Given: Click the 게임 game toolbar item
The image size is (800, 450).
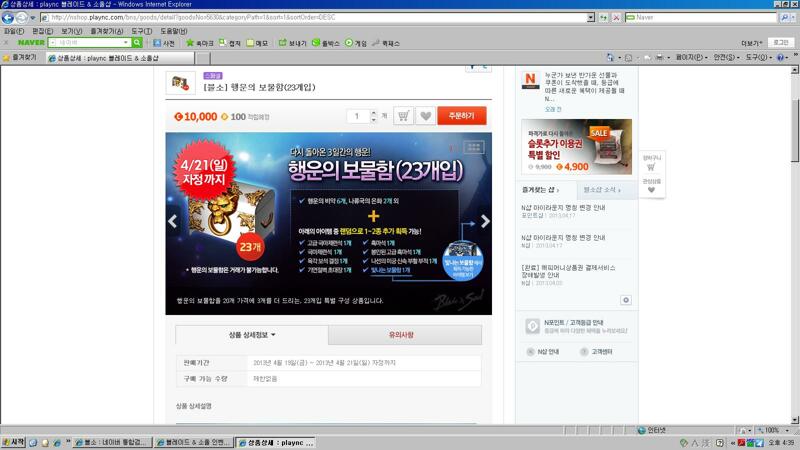Looking at the screenshot, I should (x=356, y=43).
